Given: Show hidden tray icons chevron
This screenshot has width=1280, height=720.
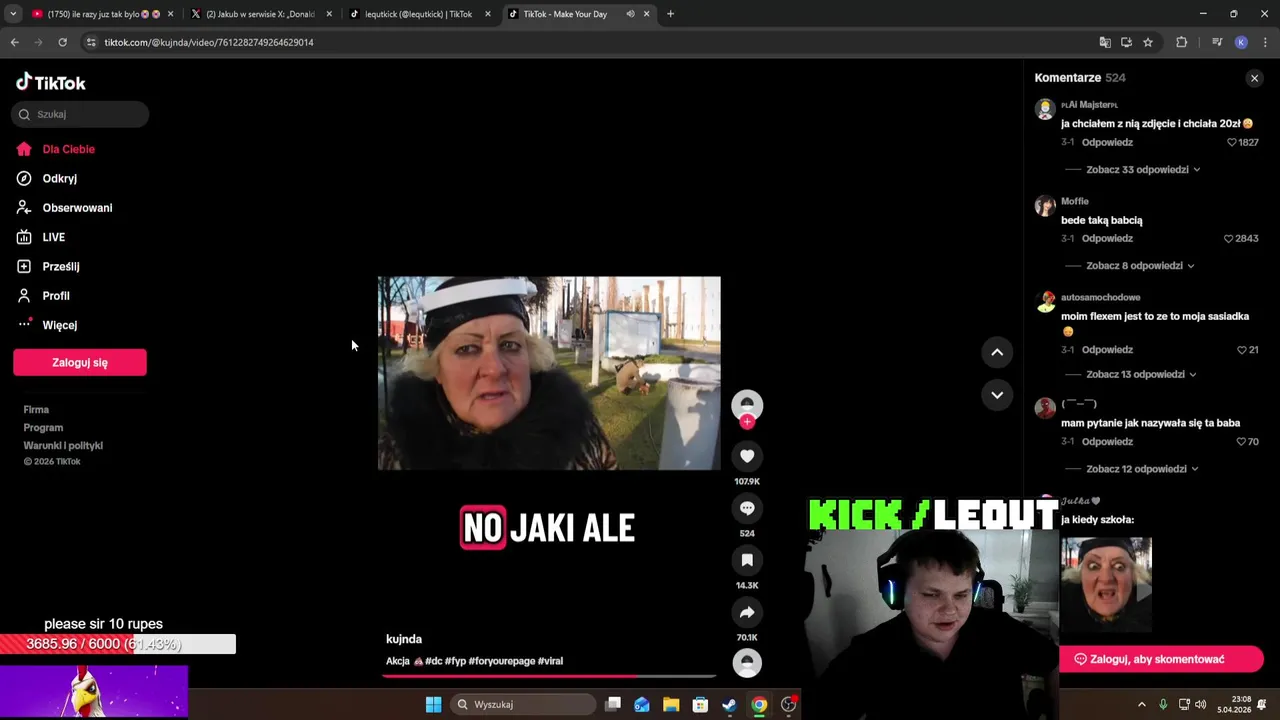Looking at the screenshot, I should [1141, 704].
